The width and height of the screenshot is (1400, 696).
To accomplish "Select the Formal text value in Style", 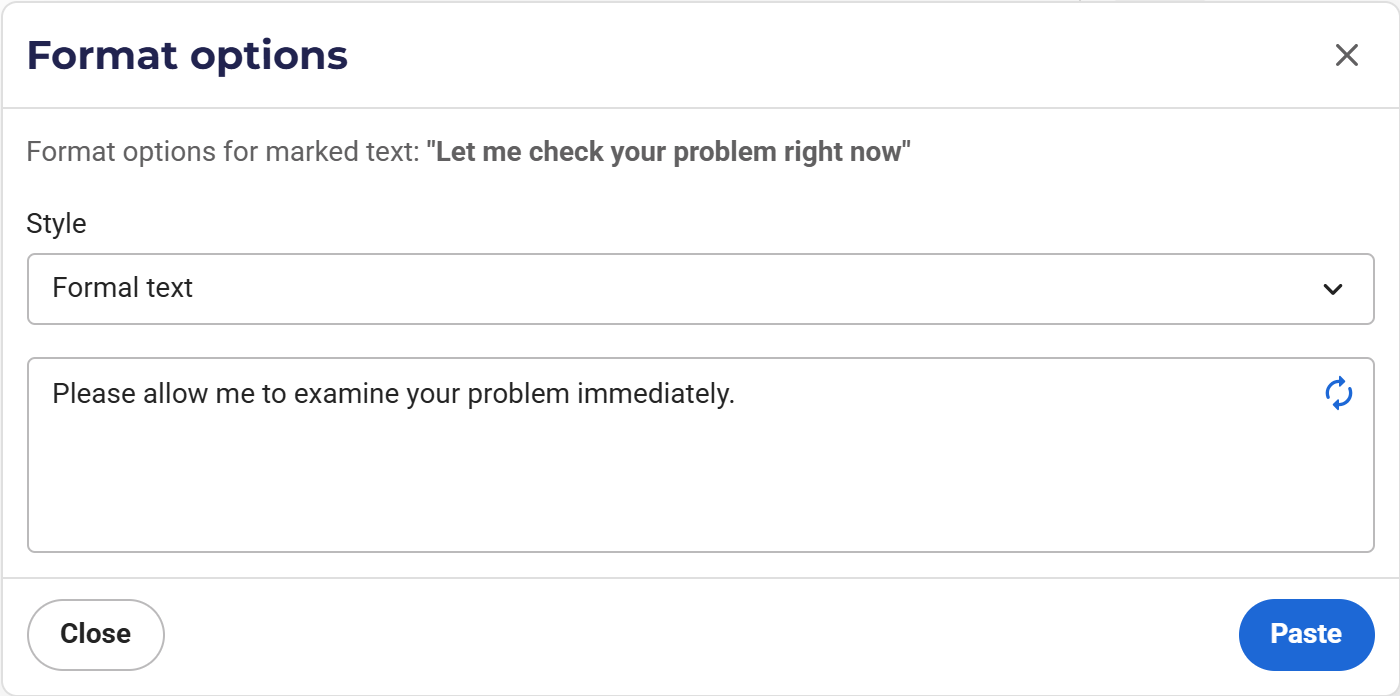I will [123, 288].
